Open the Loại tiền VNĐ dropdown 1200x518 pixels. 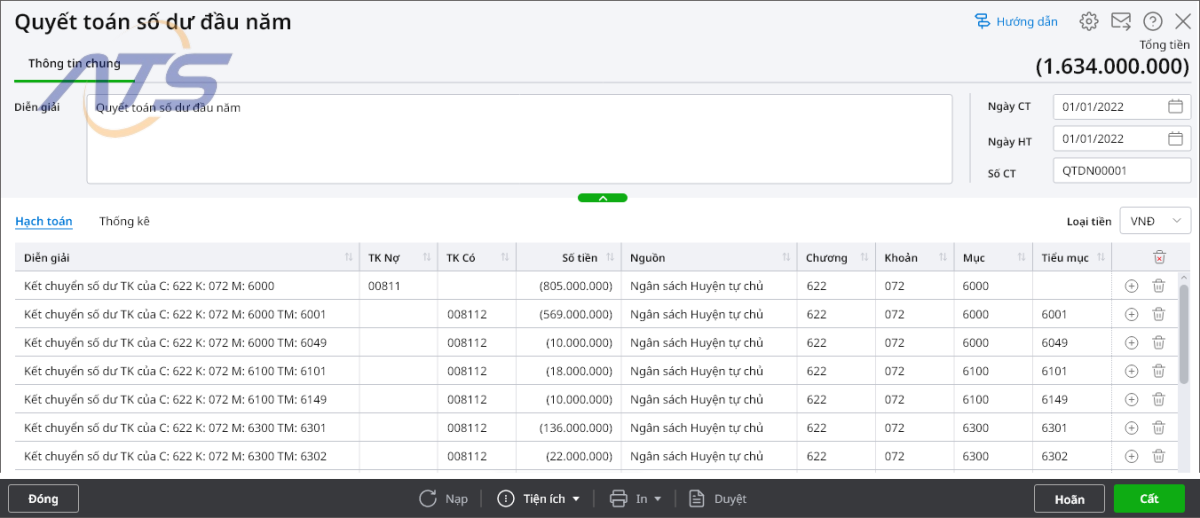[x=1155, y=221]
